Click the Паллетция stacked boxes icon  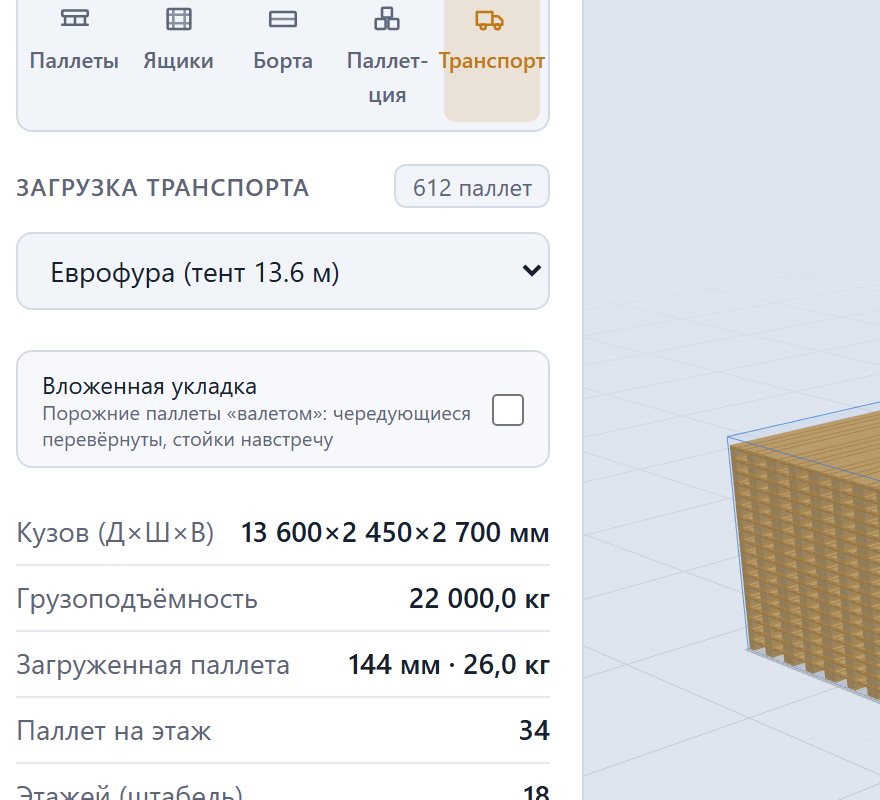click(387, 18)
